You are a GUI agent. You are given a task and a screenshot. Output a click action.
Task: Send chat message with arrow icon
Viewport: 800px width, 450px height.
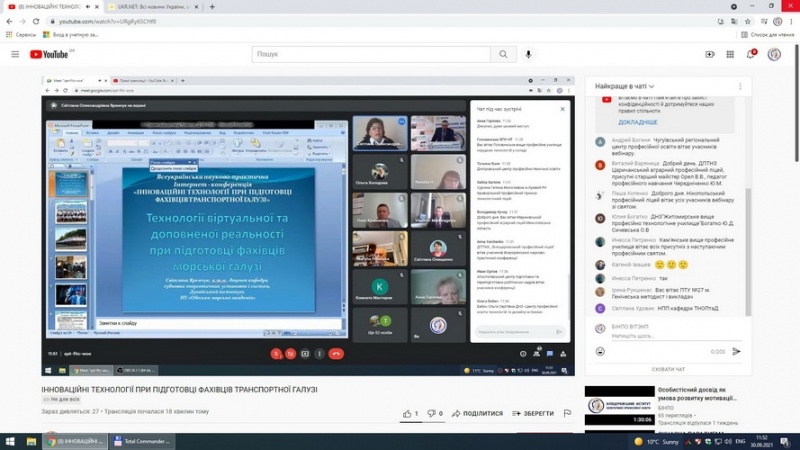point(737,351)
